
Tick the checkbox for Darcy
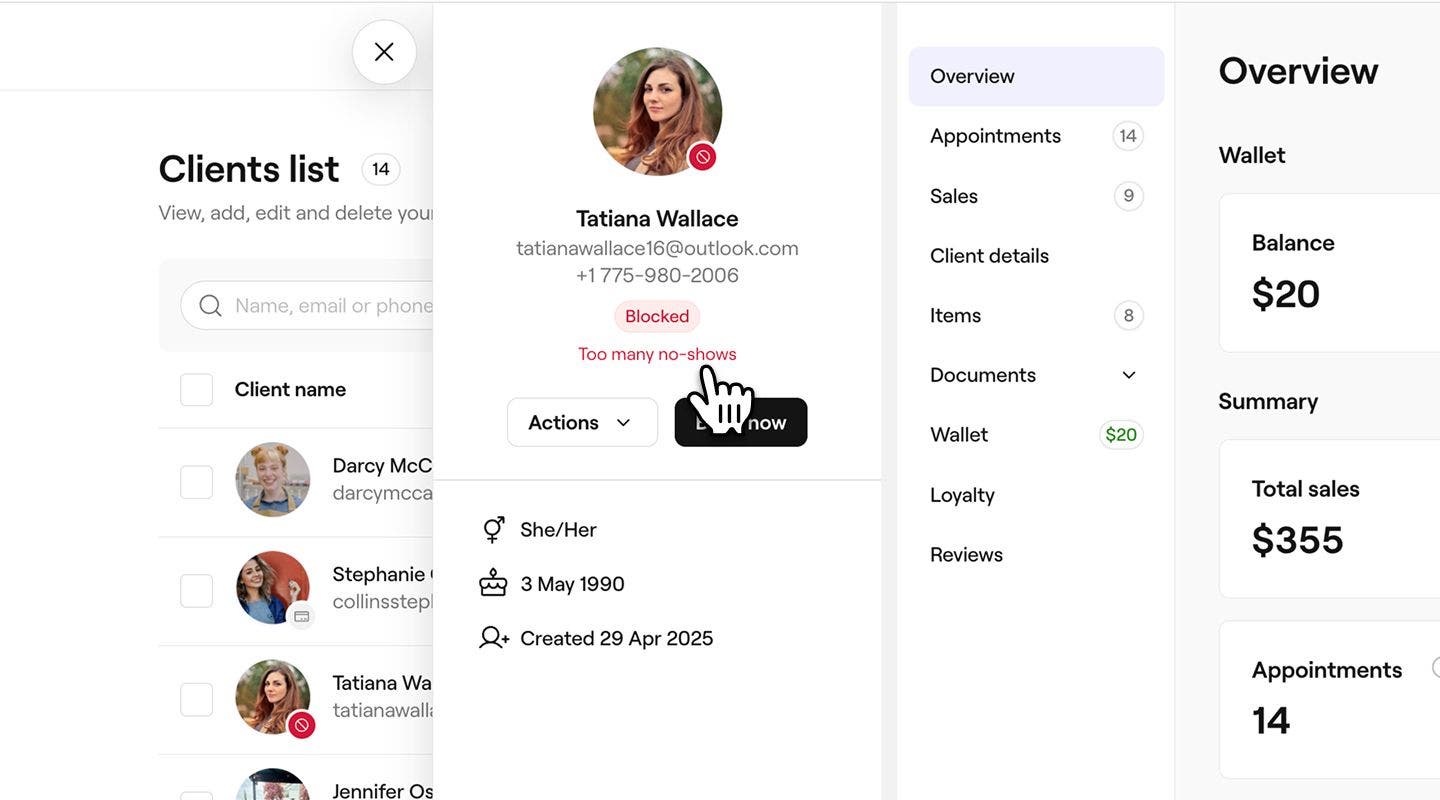(197, 482)
